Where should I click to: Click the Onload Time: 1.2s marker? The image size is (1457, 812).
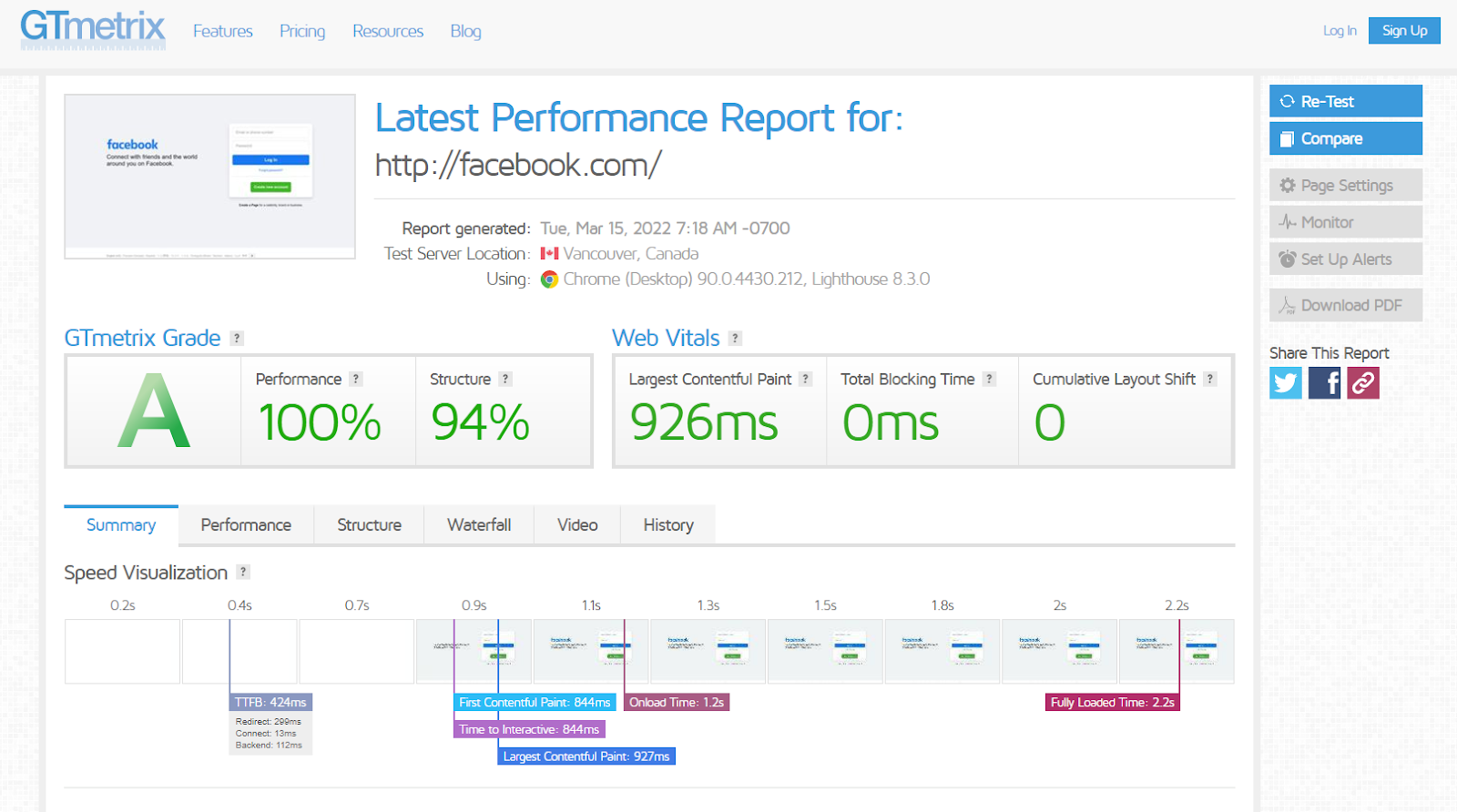pos(677,702)
